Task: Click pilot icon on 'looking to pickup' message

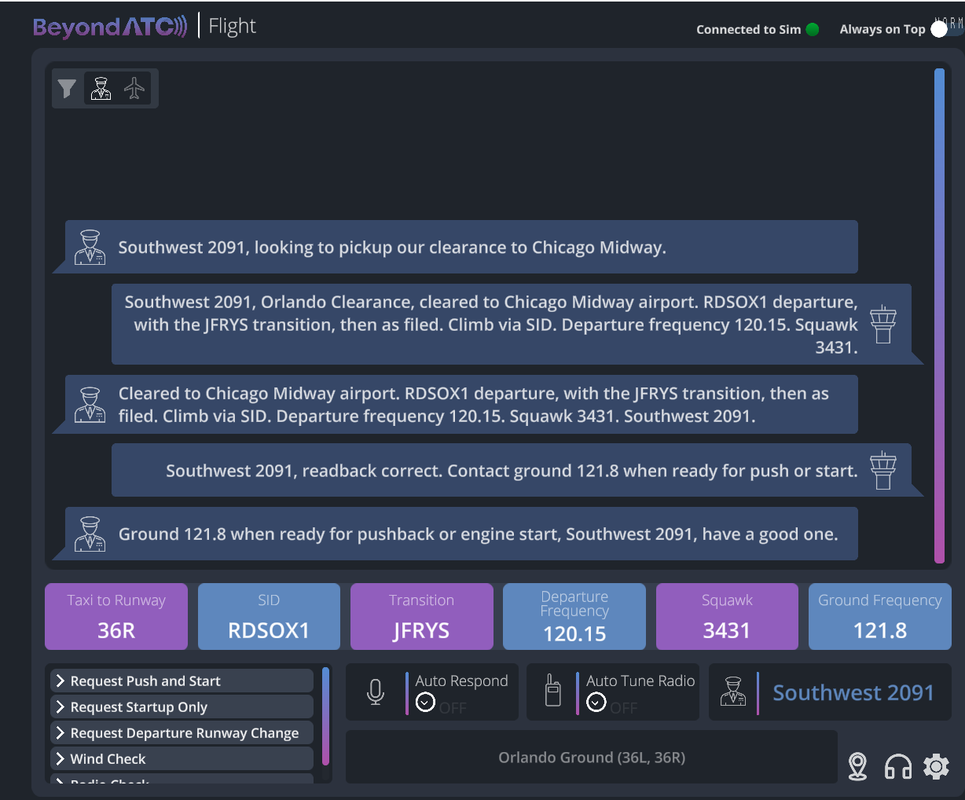Action: [90, 247]
